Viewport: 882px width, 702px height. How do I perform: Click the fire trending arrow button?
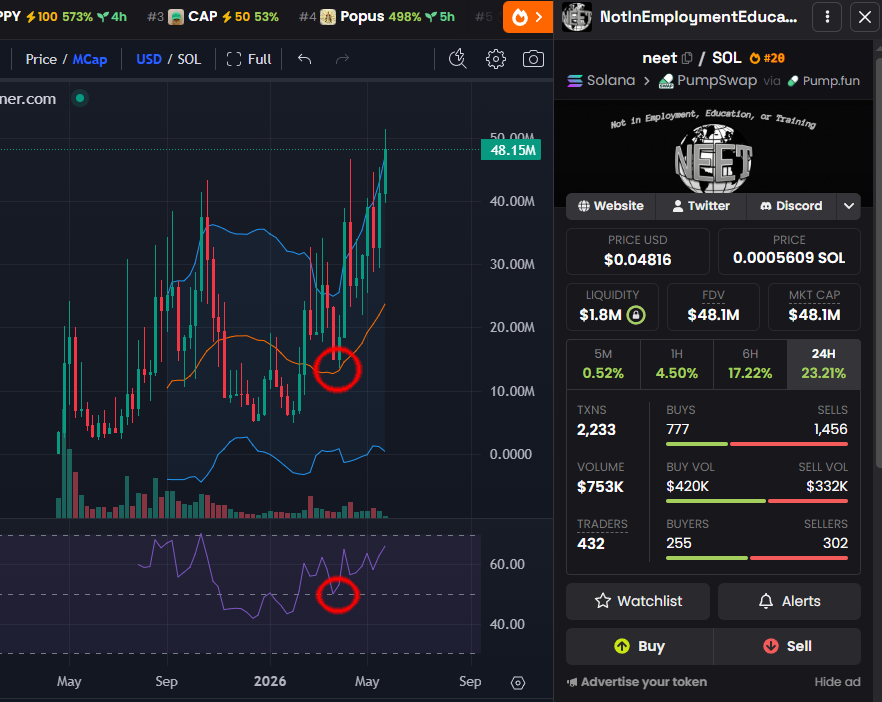528,17
